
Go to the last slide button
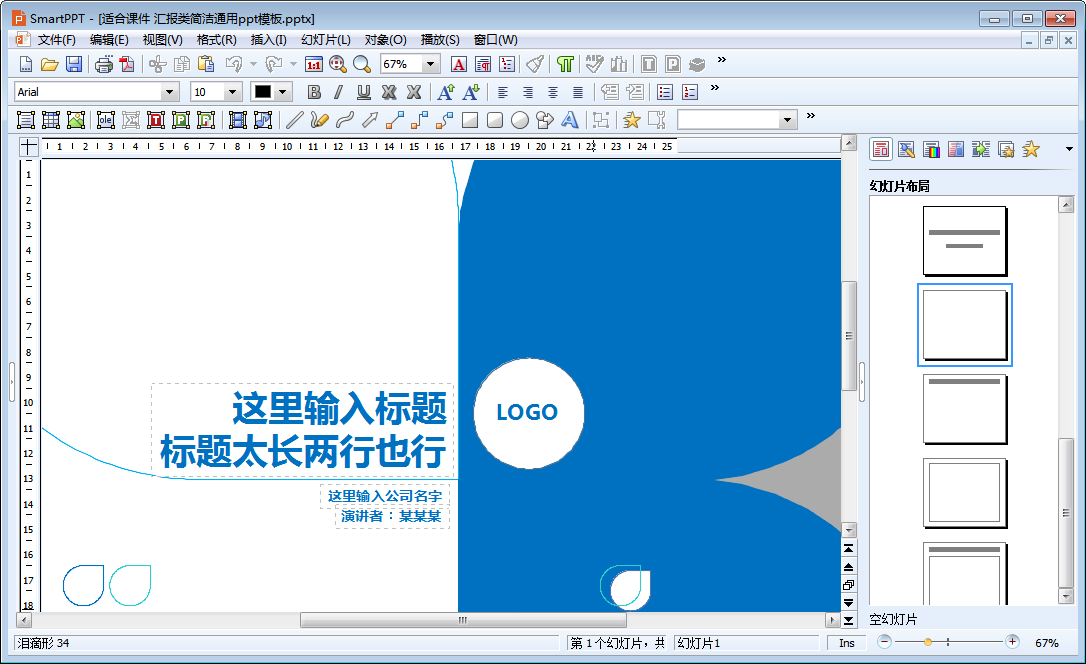848,620
